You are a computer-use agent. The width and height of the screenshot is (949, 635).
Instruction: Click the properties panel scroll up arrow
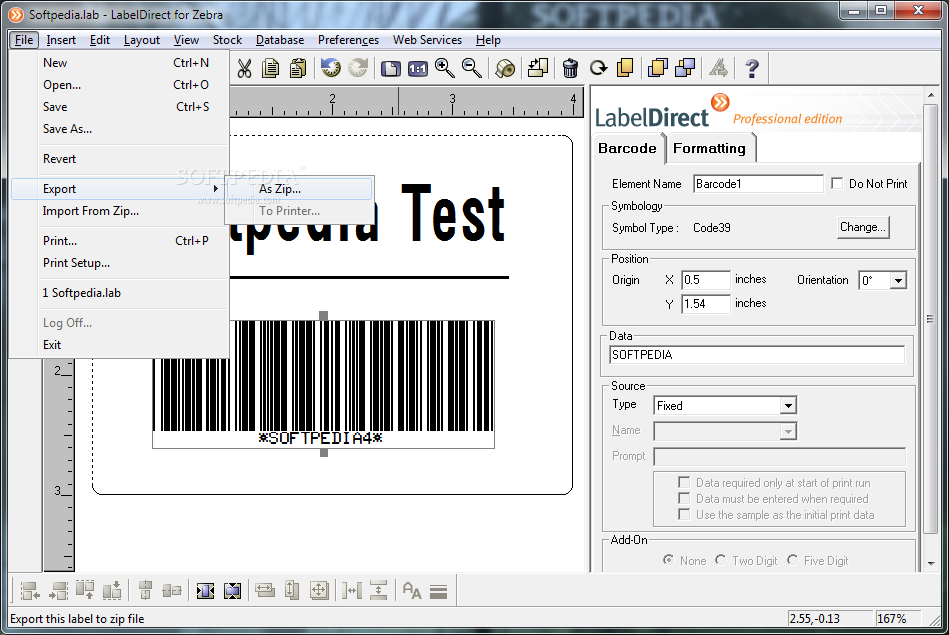pyautogui.click(x=931, y=96)
